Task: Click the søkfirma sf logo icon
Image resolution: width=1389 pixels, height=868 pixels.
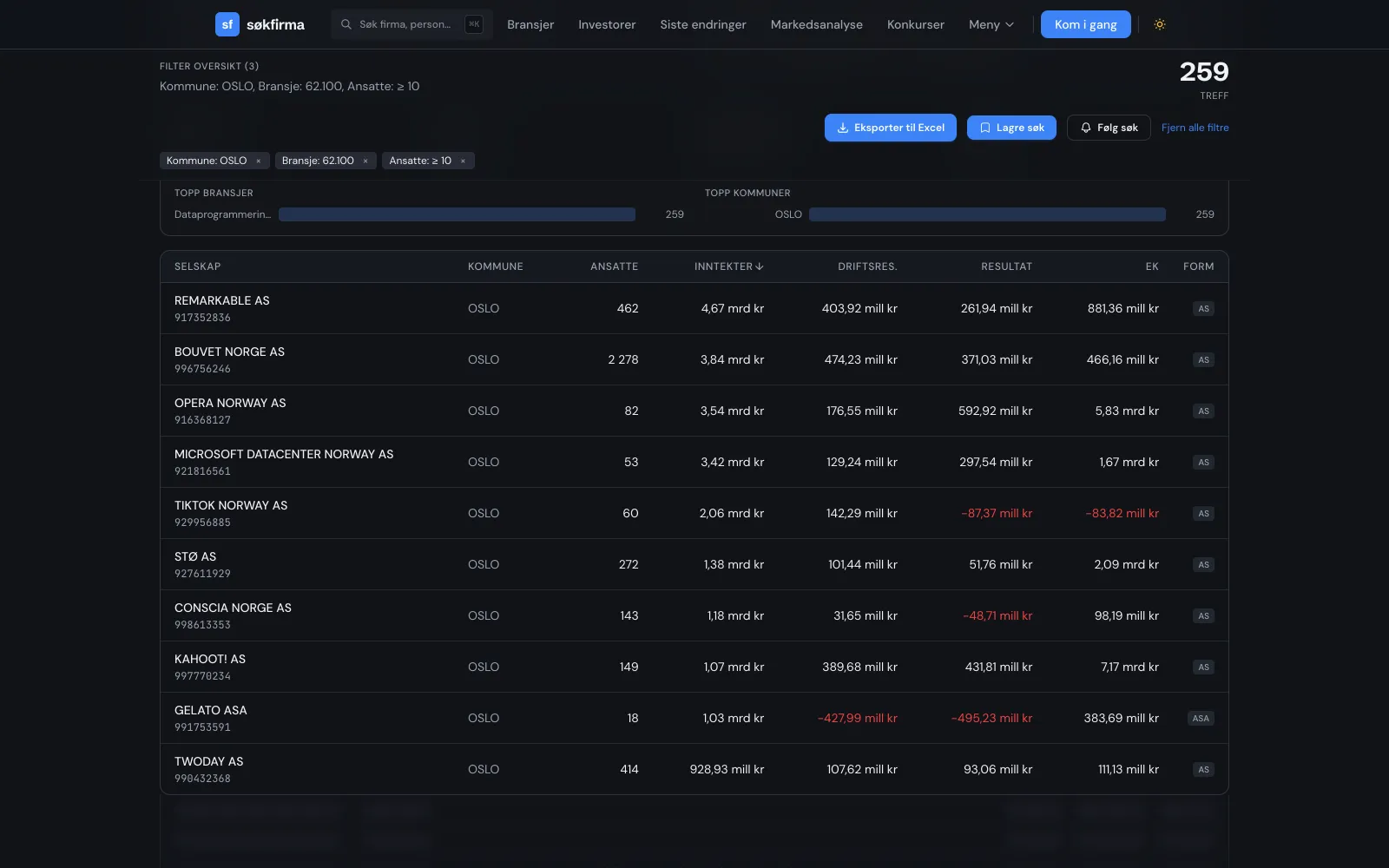Action: [227, 24]
